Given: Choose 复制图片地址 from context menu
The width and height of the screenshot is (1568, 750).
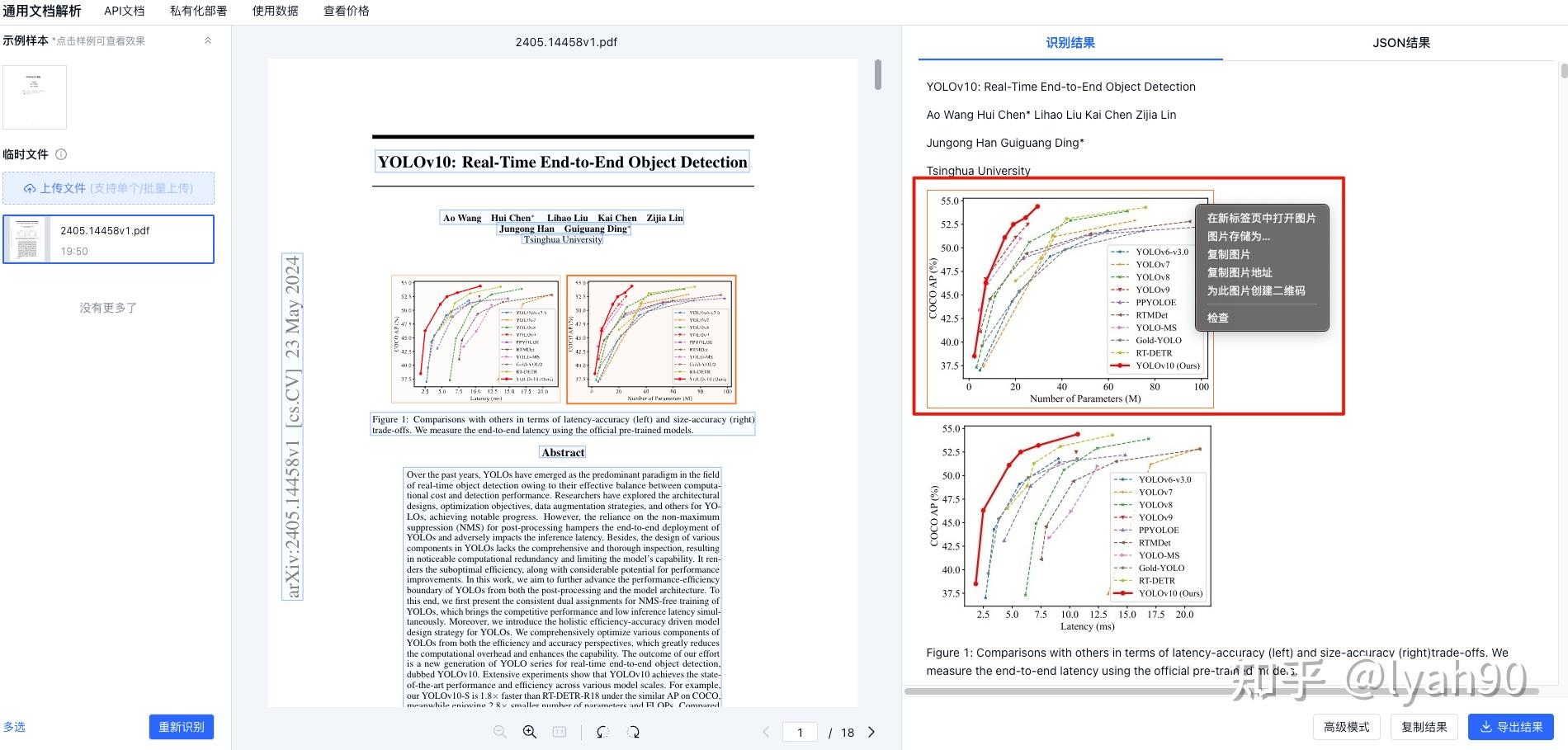Looking at the screenshot, I should point(1262,272).
